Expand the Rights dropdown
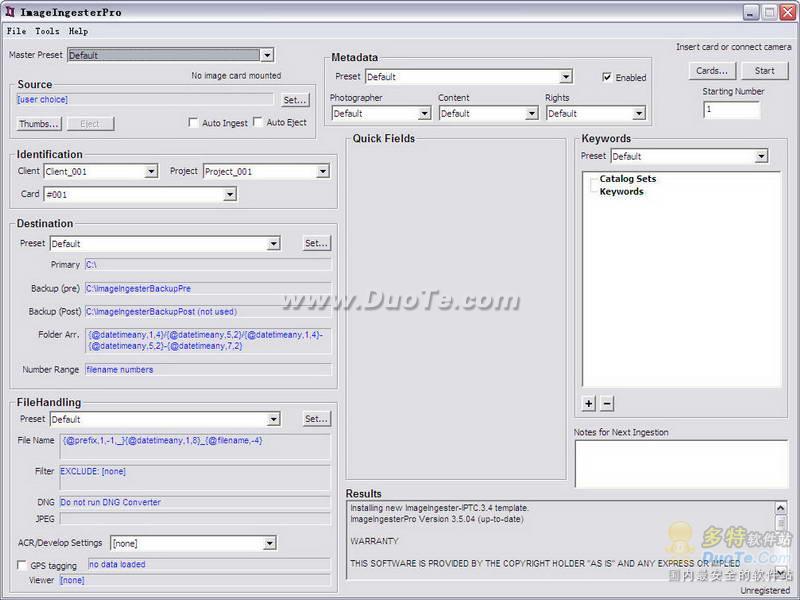Viewport: 800px width, 600px height. tap(639, 113)
